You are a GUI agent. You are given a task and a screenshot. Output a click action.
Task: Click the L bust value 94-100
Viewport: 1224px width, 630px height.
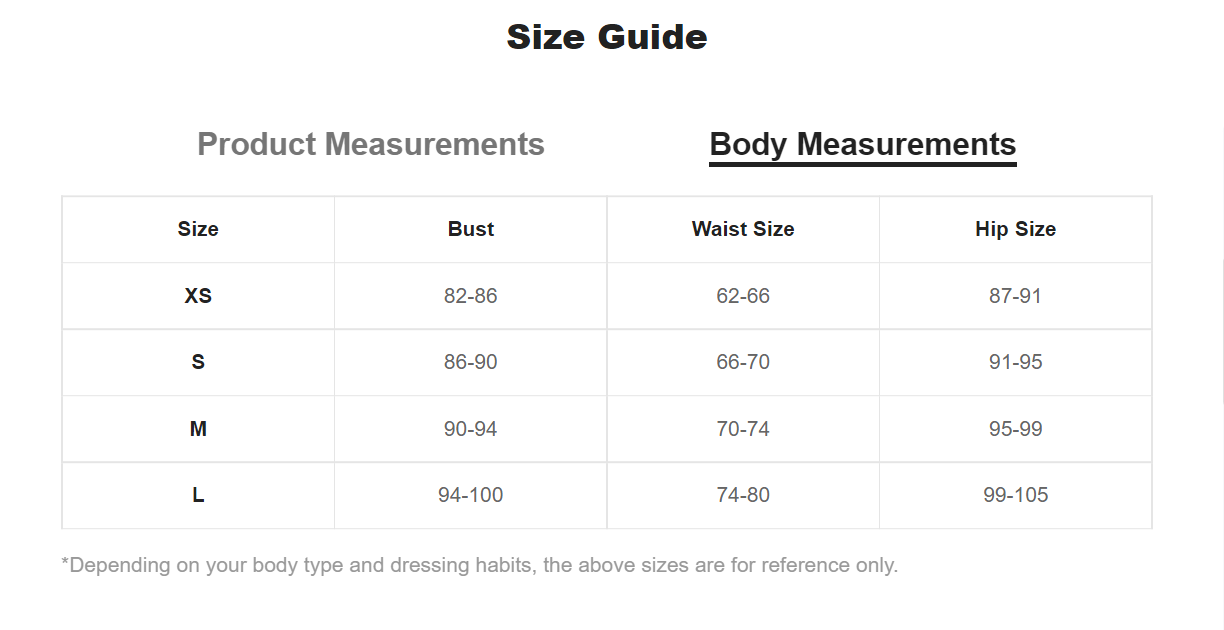click(x=471, y=495)
